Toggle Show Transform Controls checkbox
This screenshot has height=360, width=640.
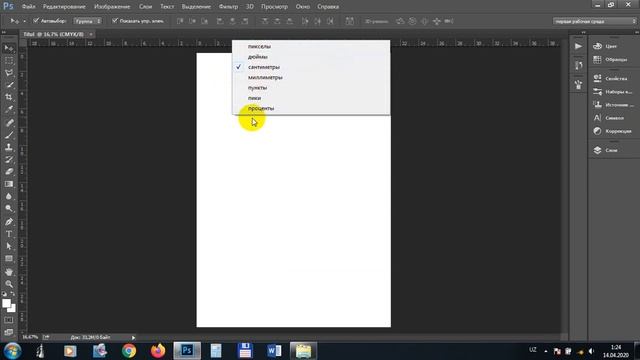(115, 20)
